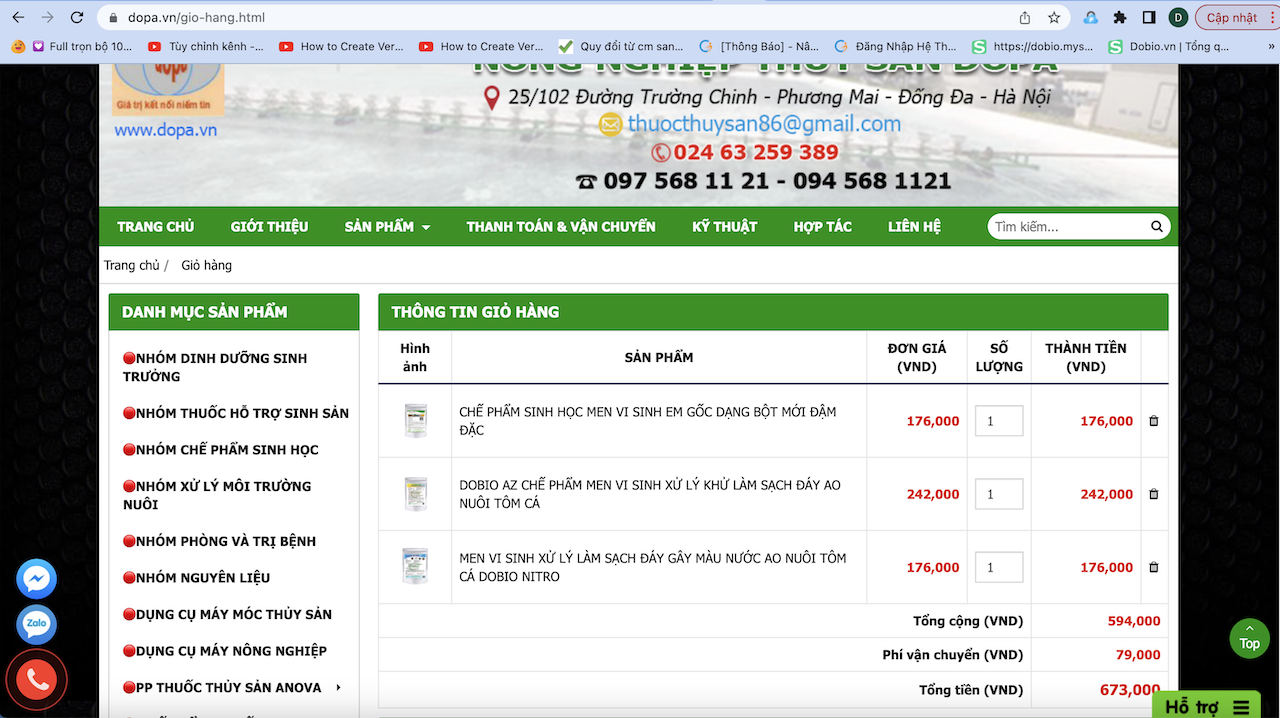Open the DOBIO AZ CHẾ PHẨM product name
This screenshot has height=718, width=1280.
point(650,494)
